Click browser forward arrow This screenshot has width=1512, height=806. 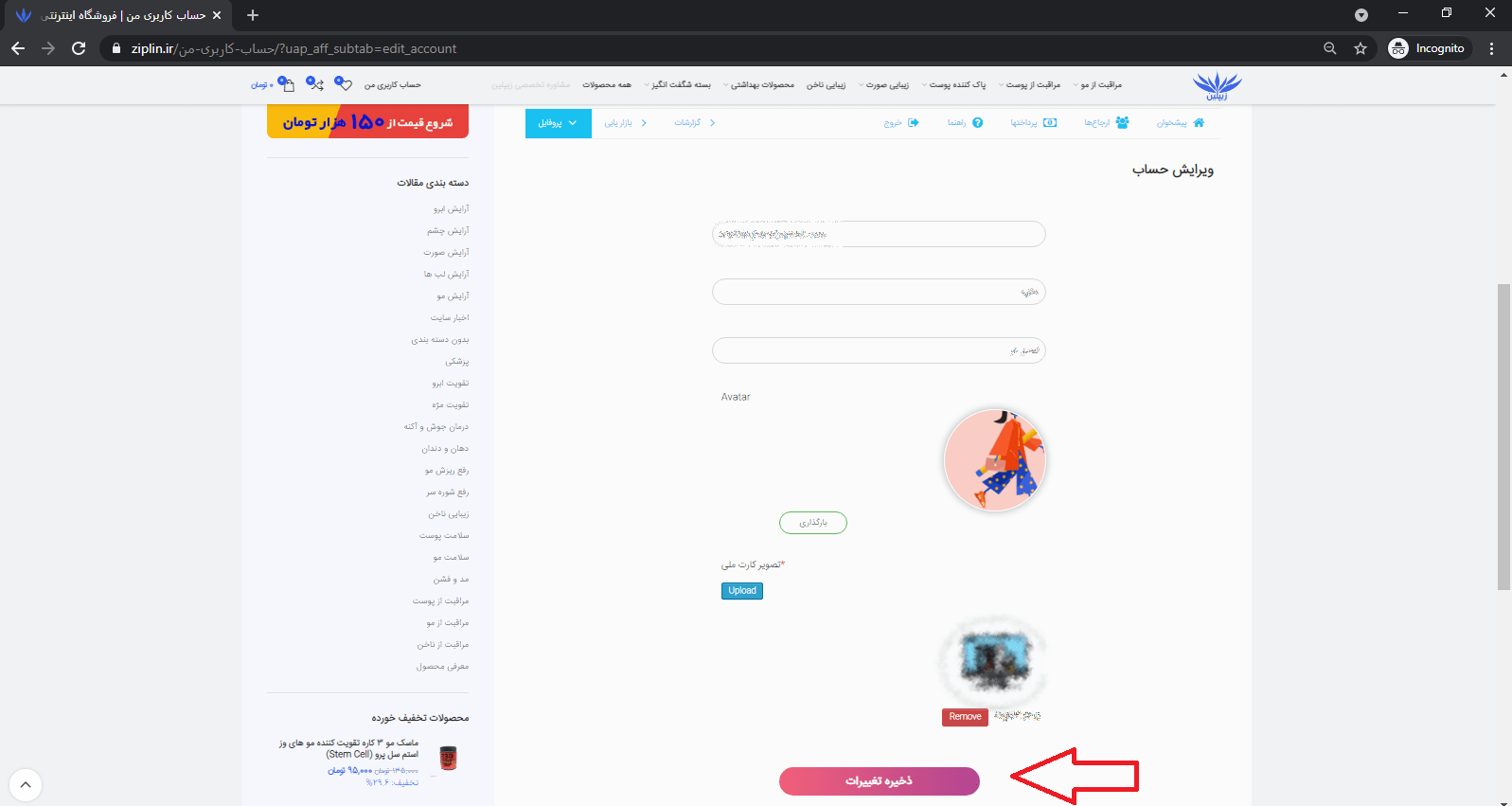(48, 48)
